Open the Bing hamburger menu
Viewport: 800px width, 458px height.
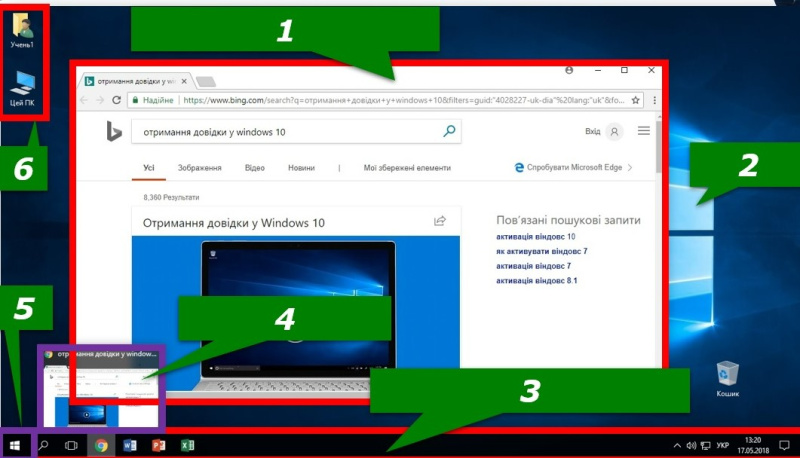coord(644,131)
